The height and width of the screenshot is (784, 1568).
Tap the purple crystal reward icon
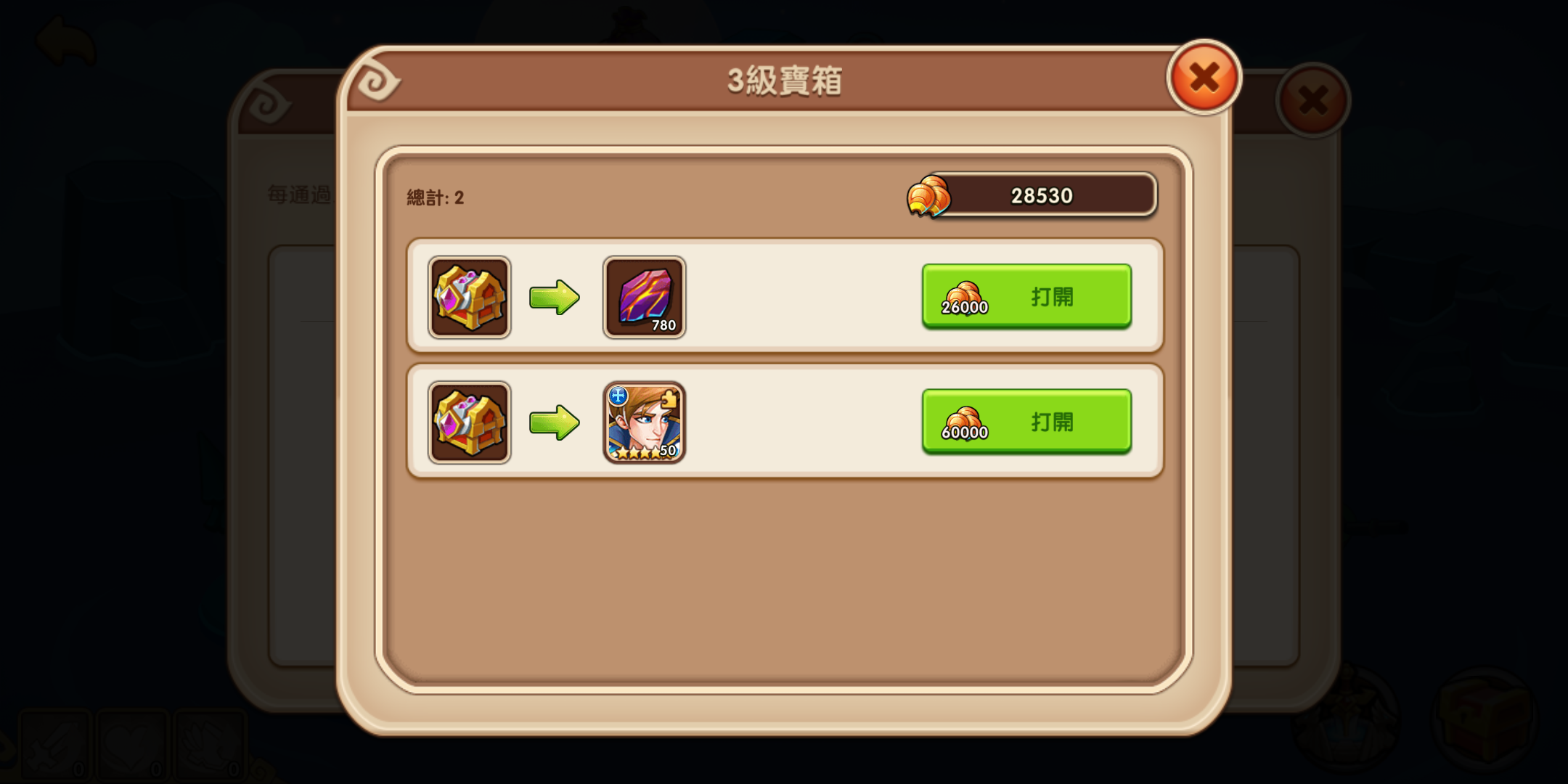(x=644, y=297)
